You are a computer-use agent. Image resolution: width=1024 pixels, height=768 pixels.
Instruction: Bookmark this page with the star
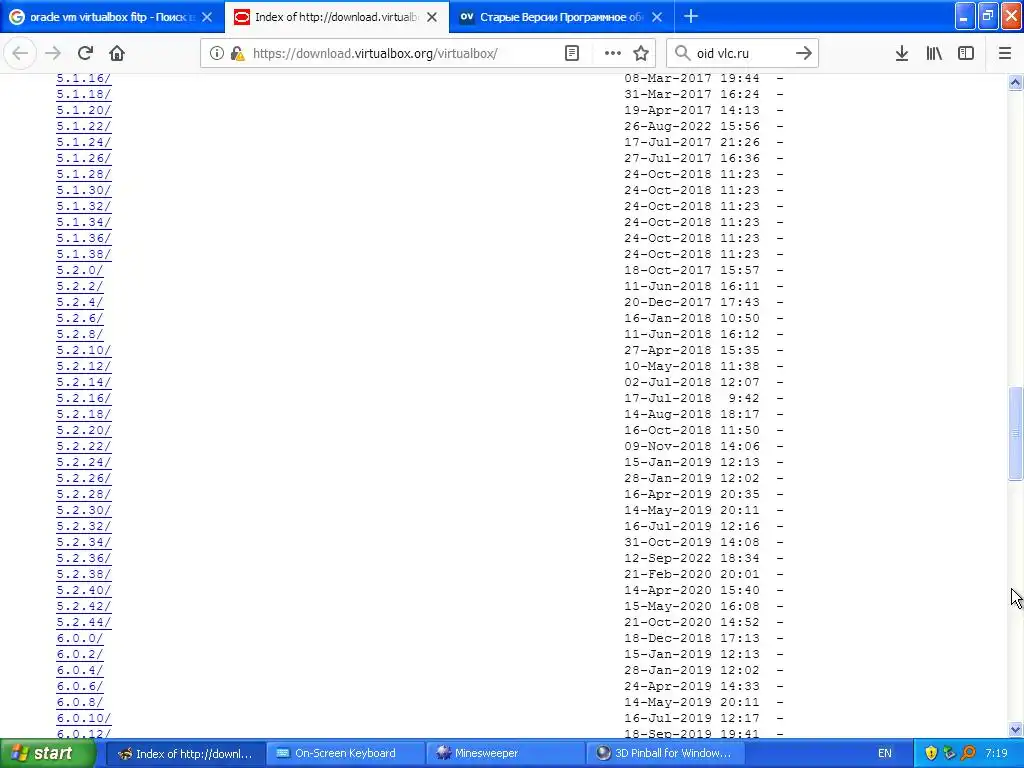641,53
